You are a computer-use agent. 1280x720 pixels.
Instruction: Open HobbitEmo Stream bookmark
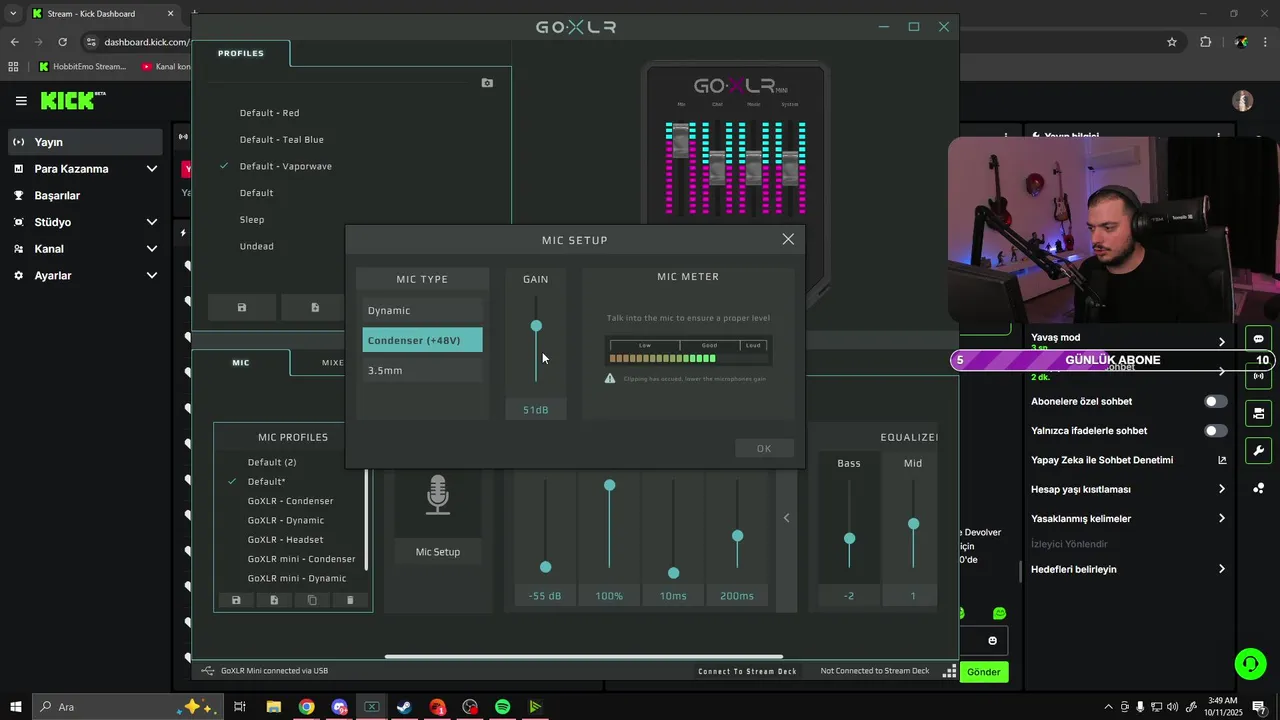point(82,66)
